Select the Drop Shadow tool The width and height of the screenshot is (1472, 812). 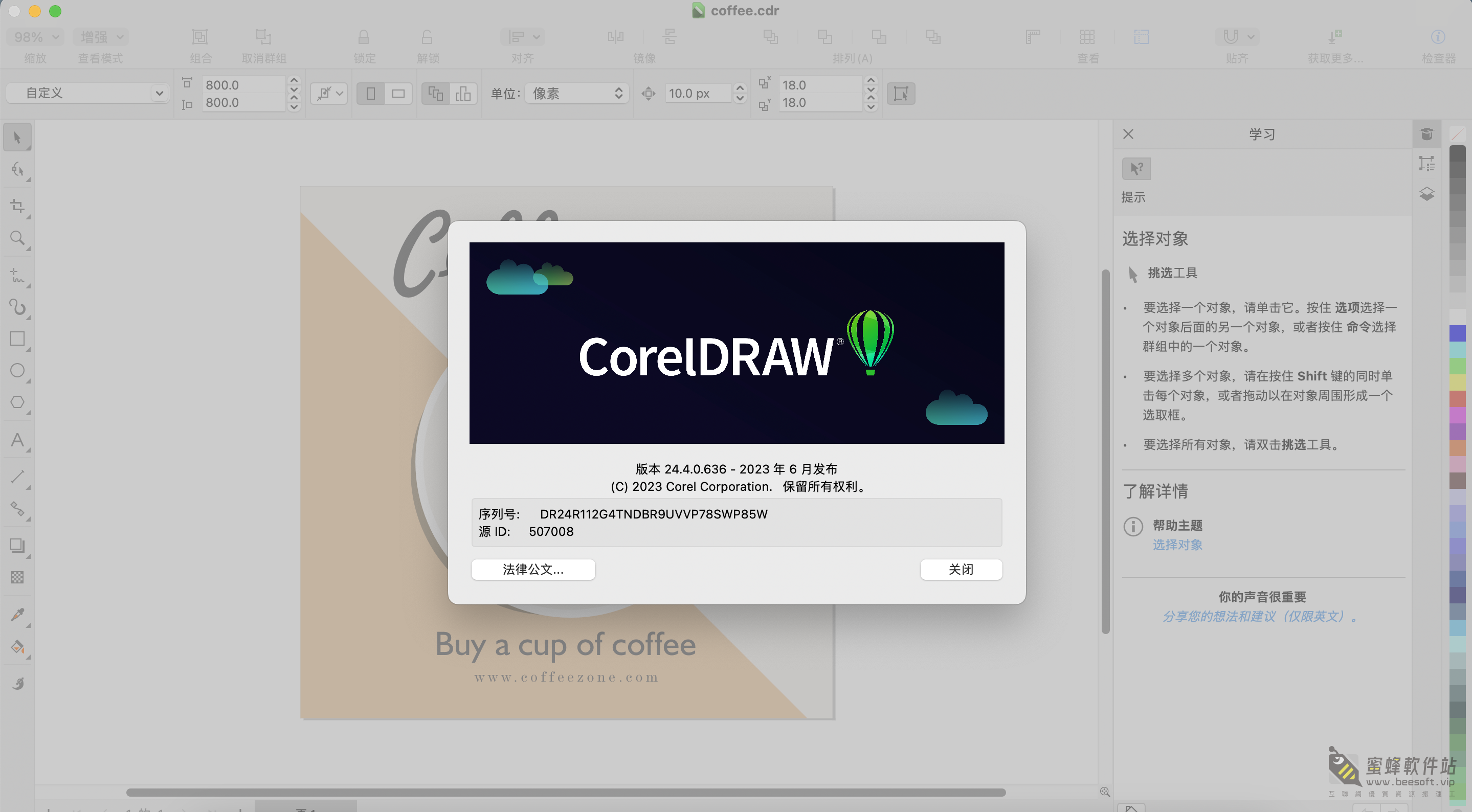tap(17, 546)
